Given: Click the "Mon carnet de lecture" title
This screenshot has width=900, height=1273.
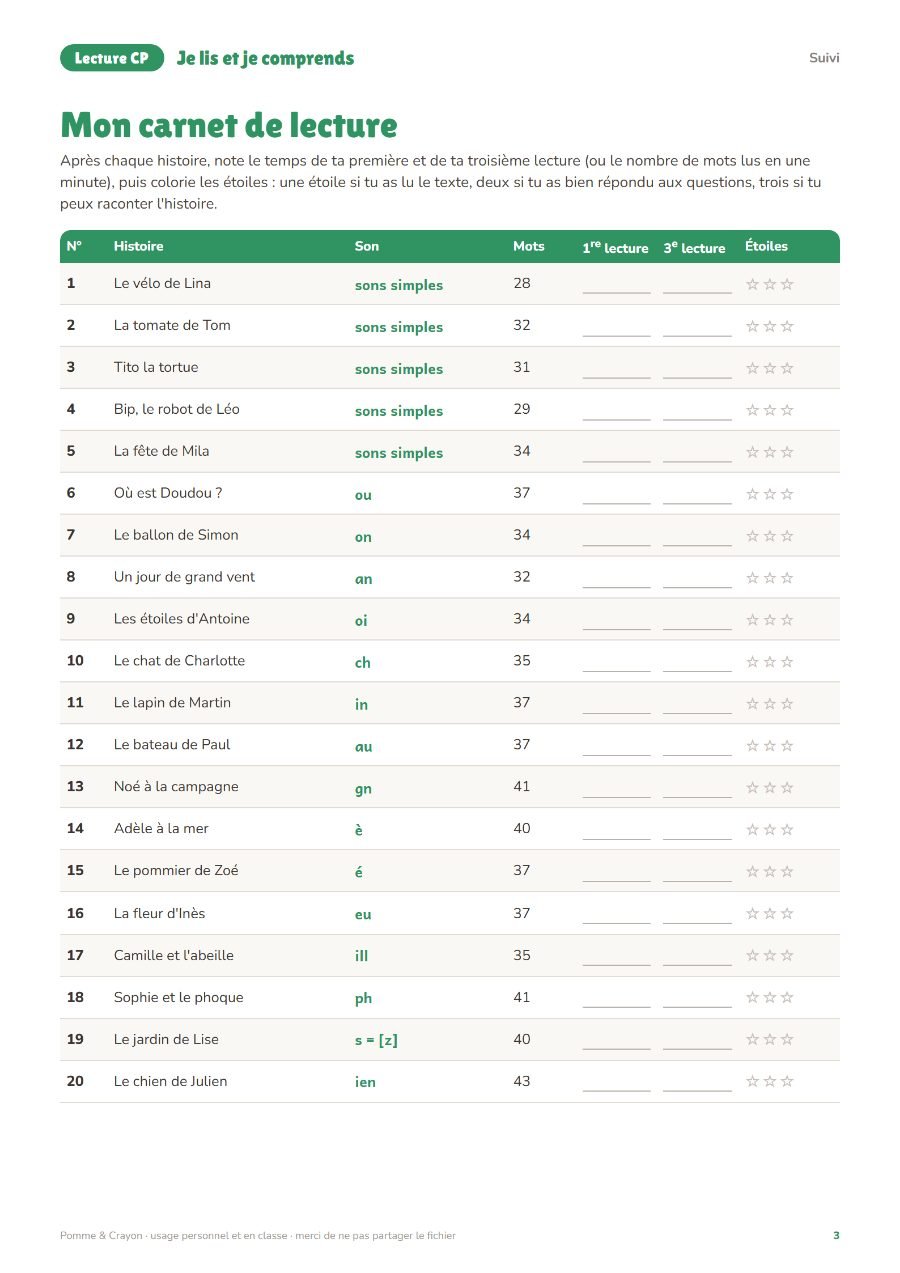Looking at the screenshot, I should tap(229, 126).
